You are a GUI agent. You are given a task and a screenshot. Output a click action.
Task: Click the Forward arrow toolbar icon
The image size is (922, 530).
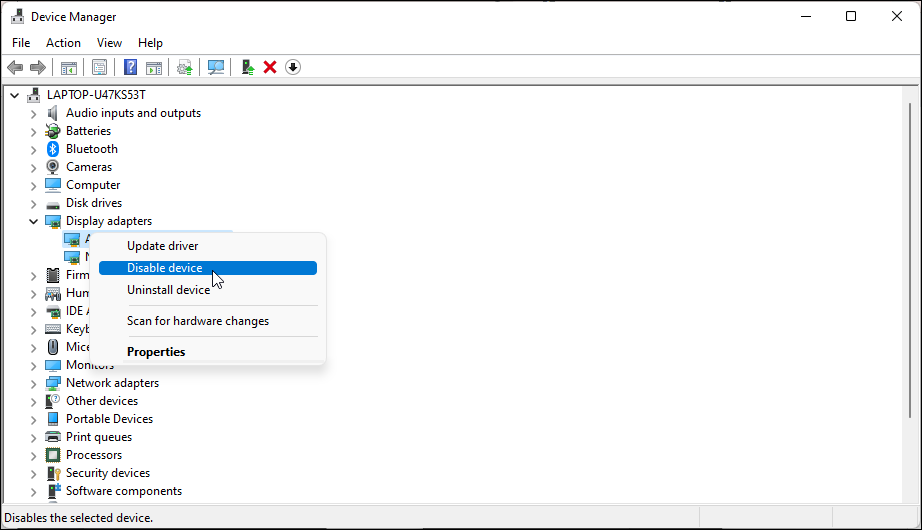coord(38,68)
